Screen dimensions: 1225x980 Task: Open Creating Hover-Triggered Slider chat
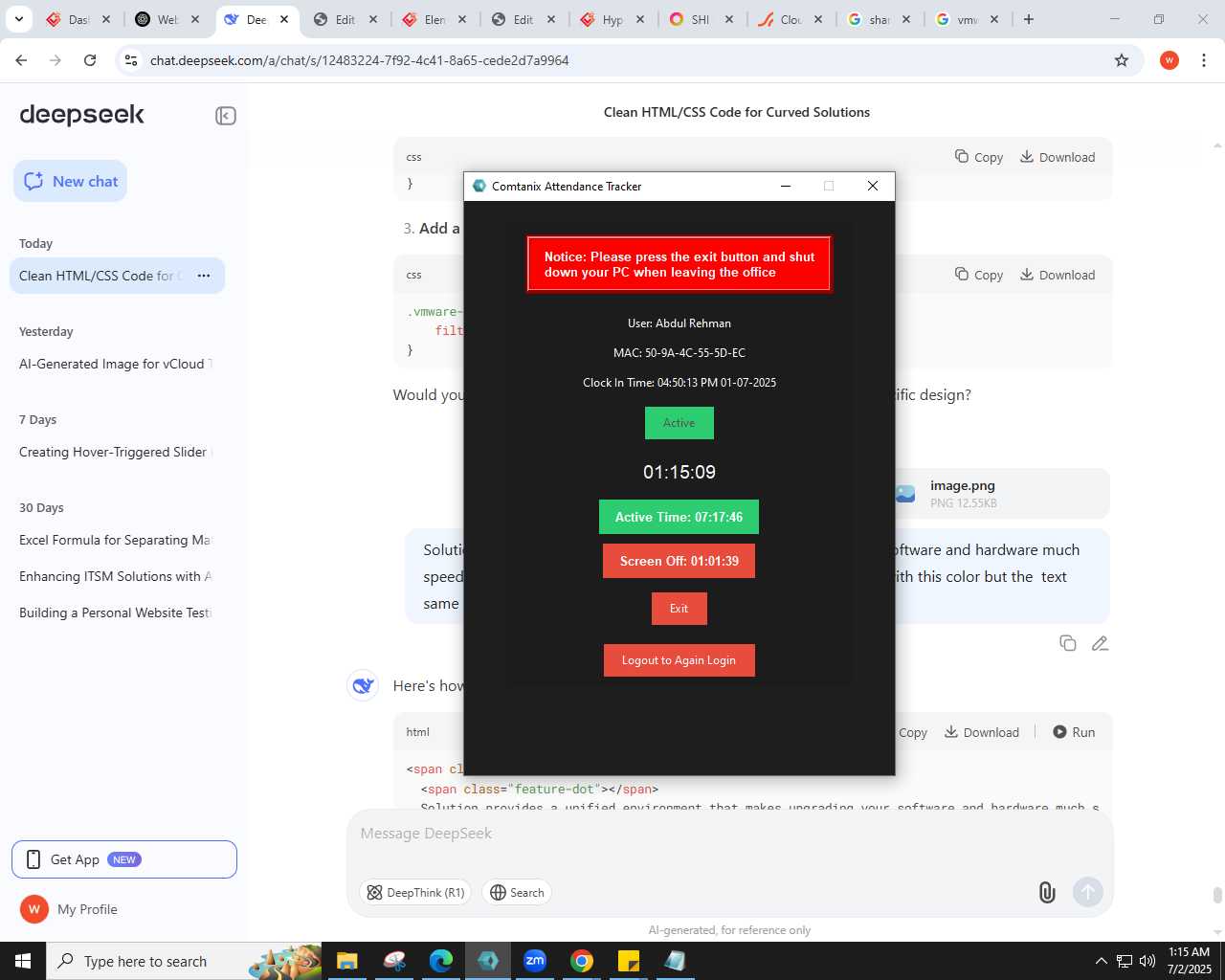tap(116, 452)
